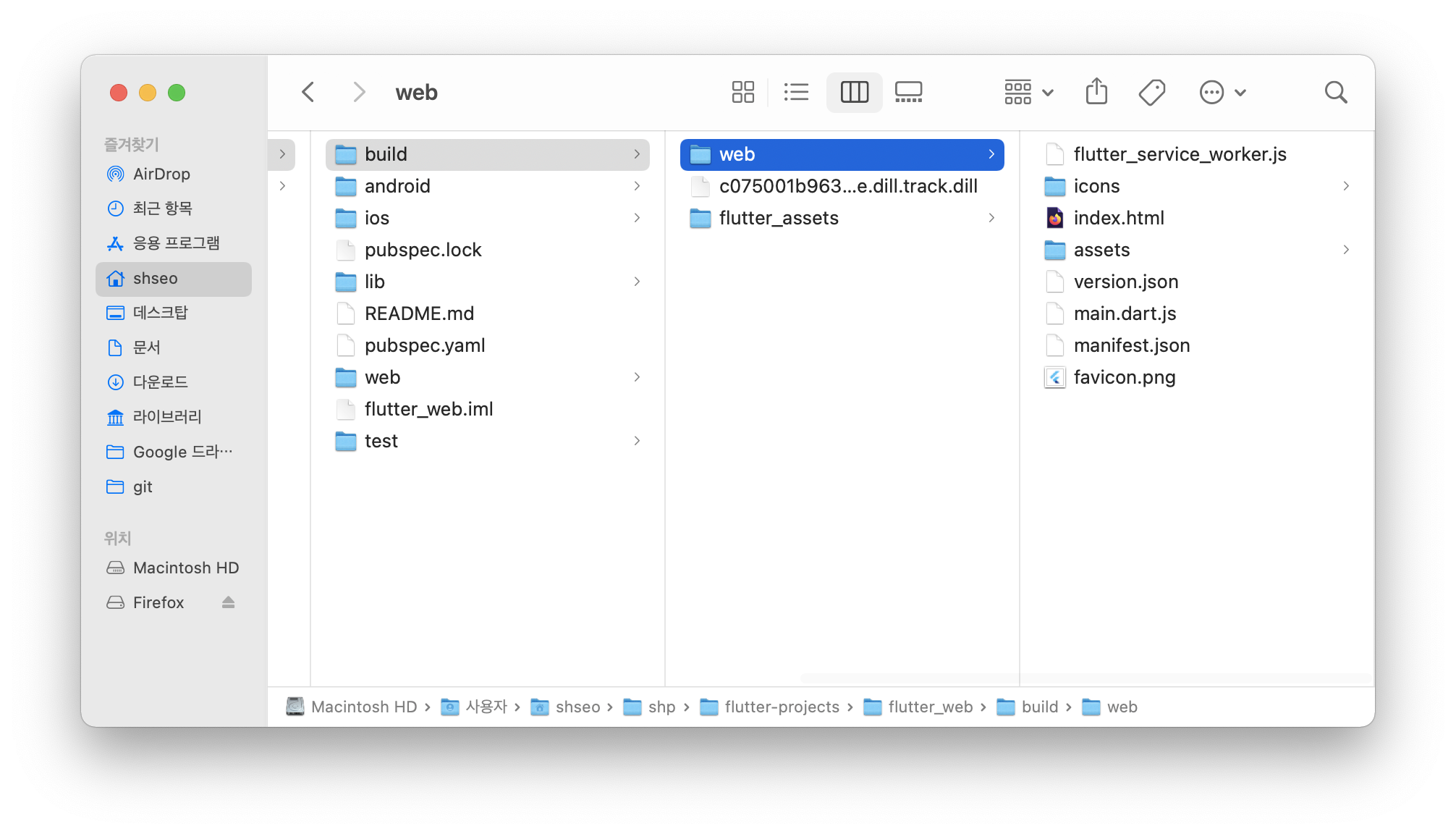Click flutter-projects in the path bar
The image size is (1456, 834).
point(782,707)
